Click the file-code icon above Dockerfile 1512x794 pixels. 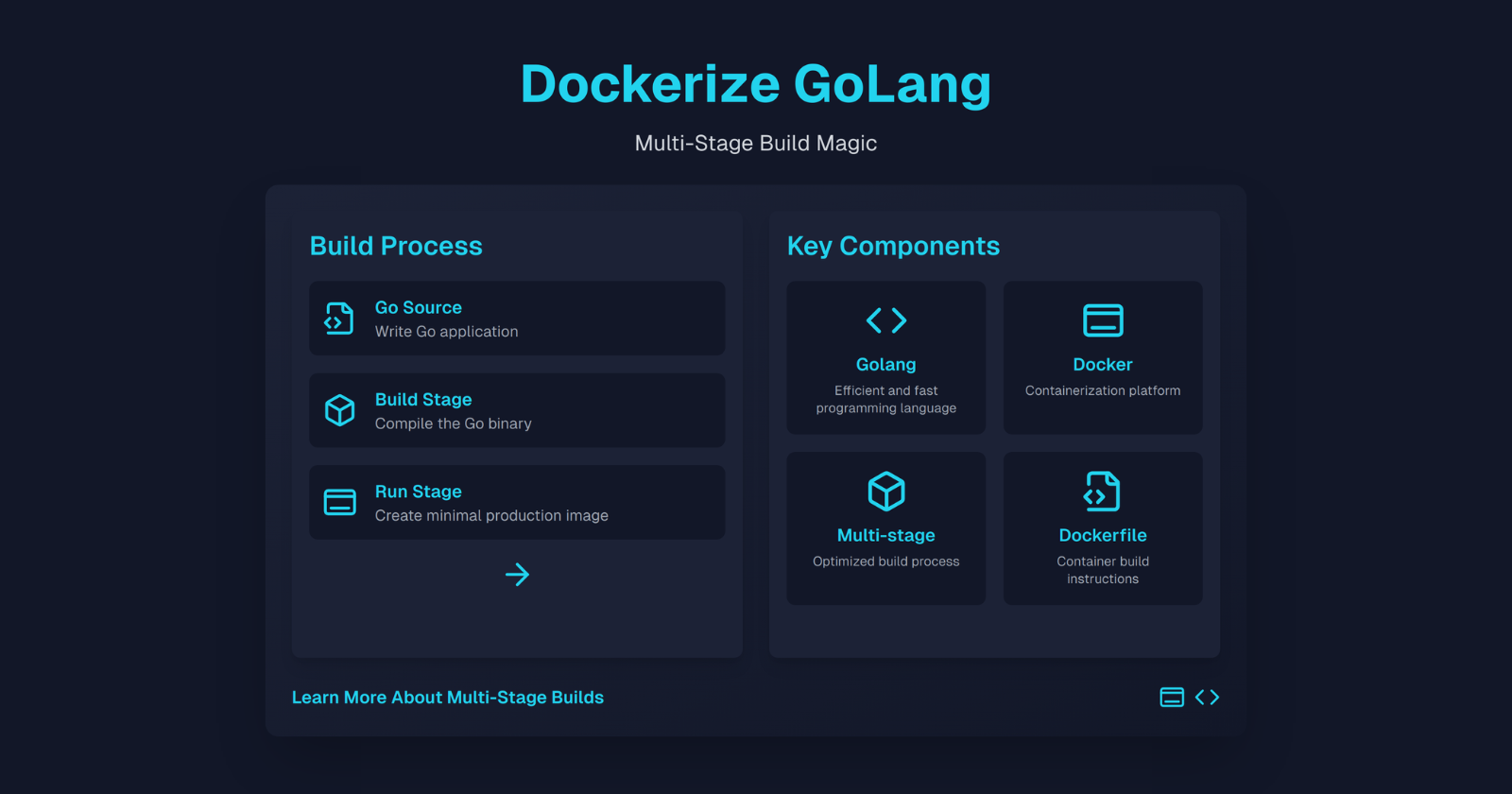(x=1103, y=492)
